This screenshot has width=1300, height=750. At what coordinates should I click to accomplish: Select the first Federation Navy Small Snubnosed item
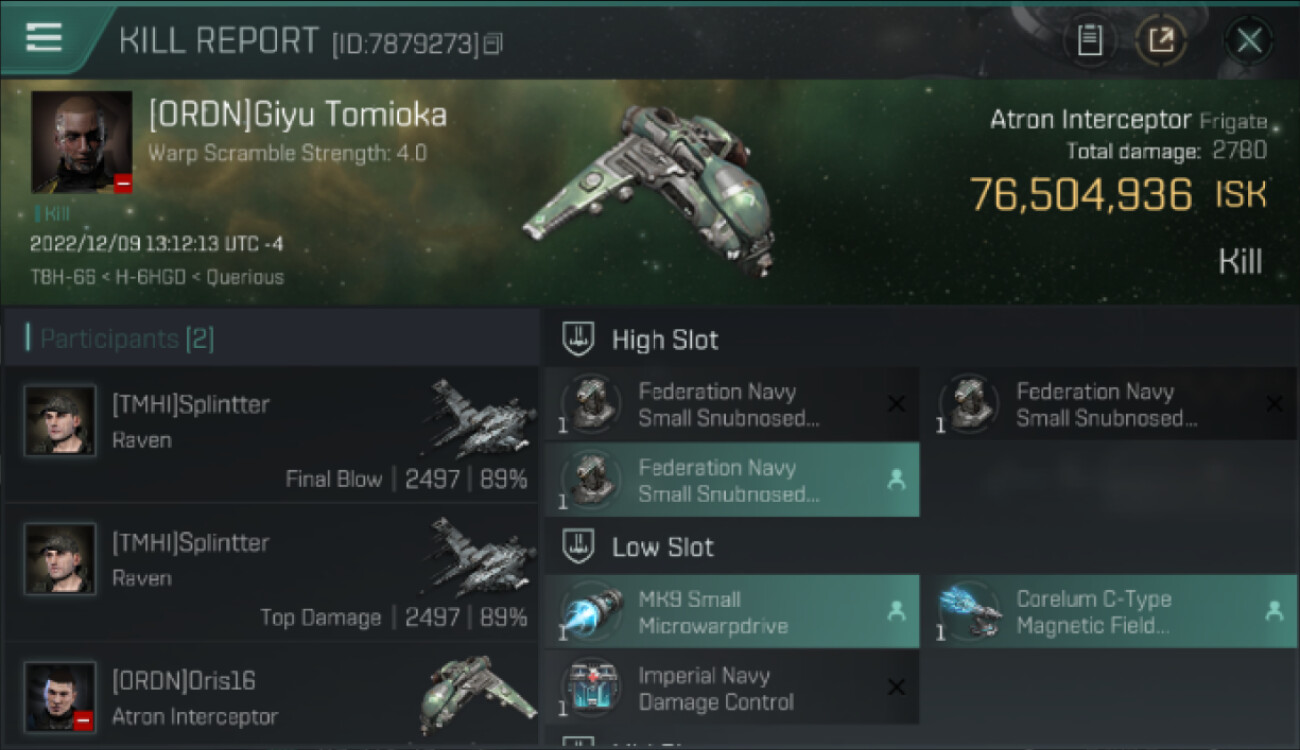[x=730, y=404]
